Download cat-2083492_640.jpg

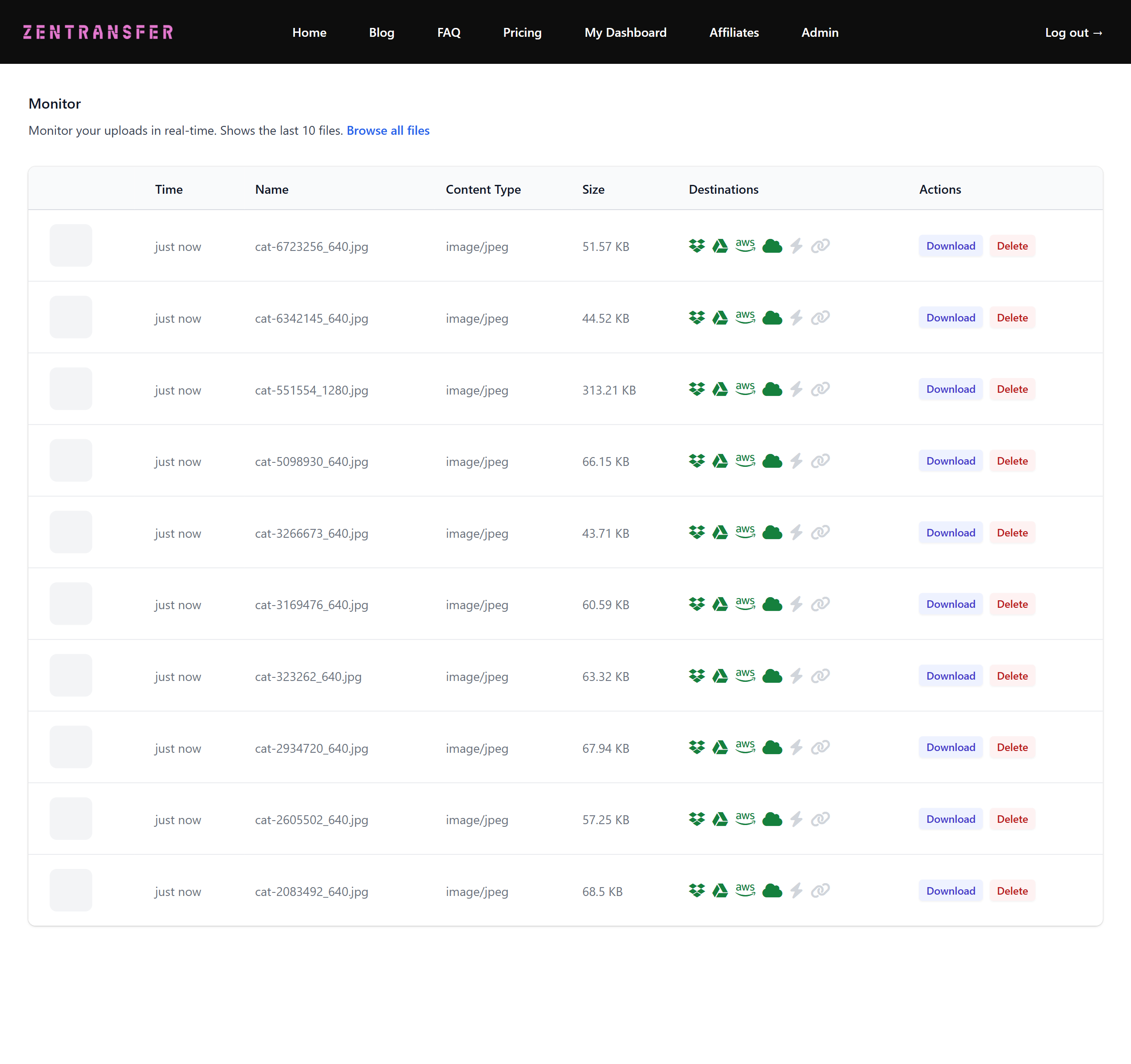coord(950,891)
